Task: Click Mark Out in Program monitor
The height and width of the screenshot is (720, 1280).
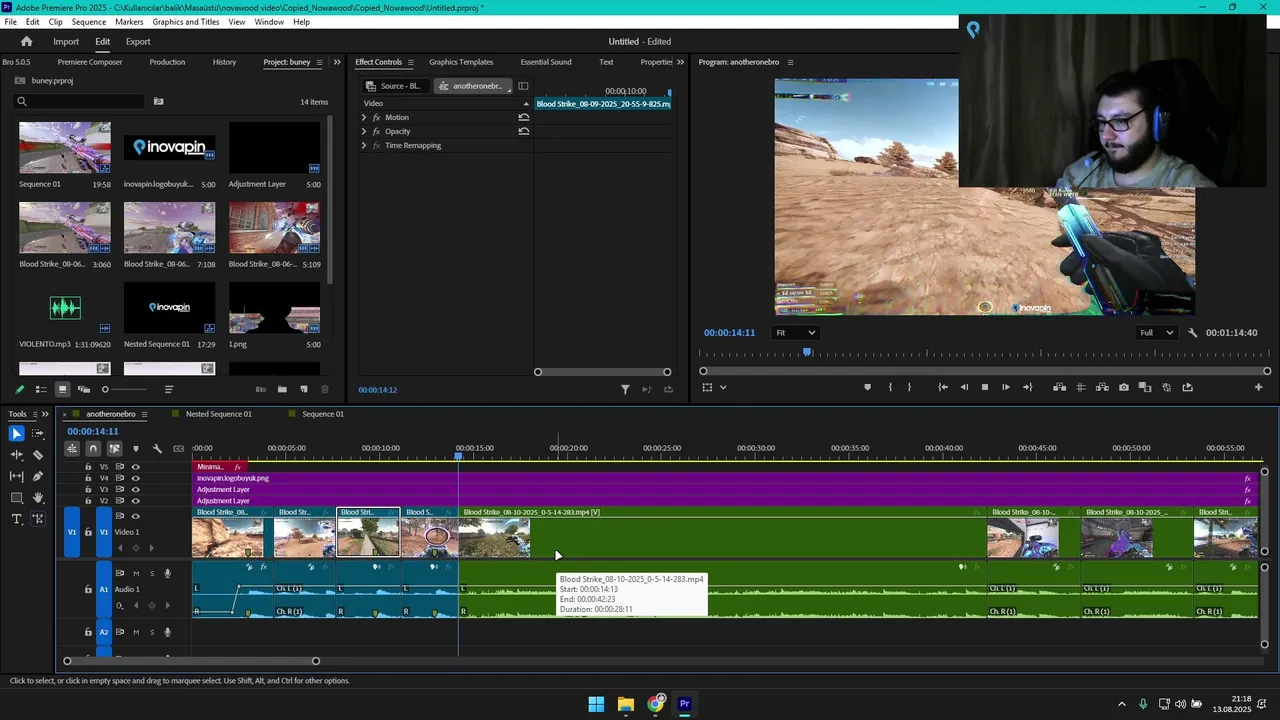Action: [909, 387]
